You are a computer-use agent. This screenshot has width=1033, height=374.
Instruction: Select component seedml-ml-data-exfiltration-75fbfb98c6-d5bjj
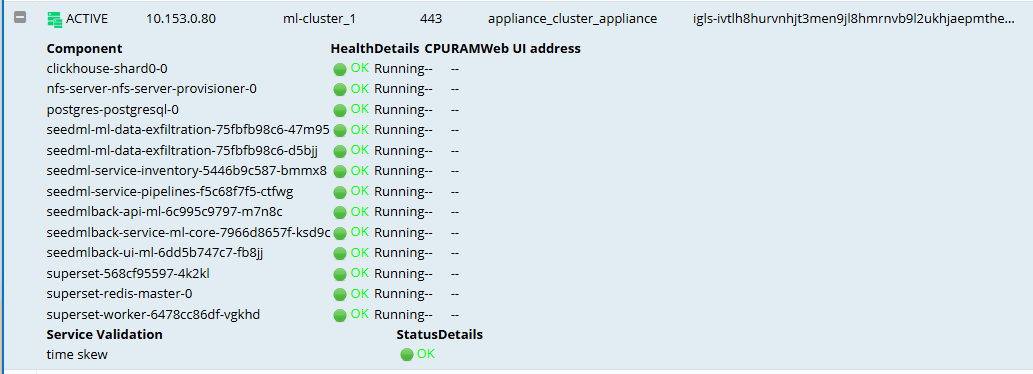[182, 151]
